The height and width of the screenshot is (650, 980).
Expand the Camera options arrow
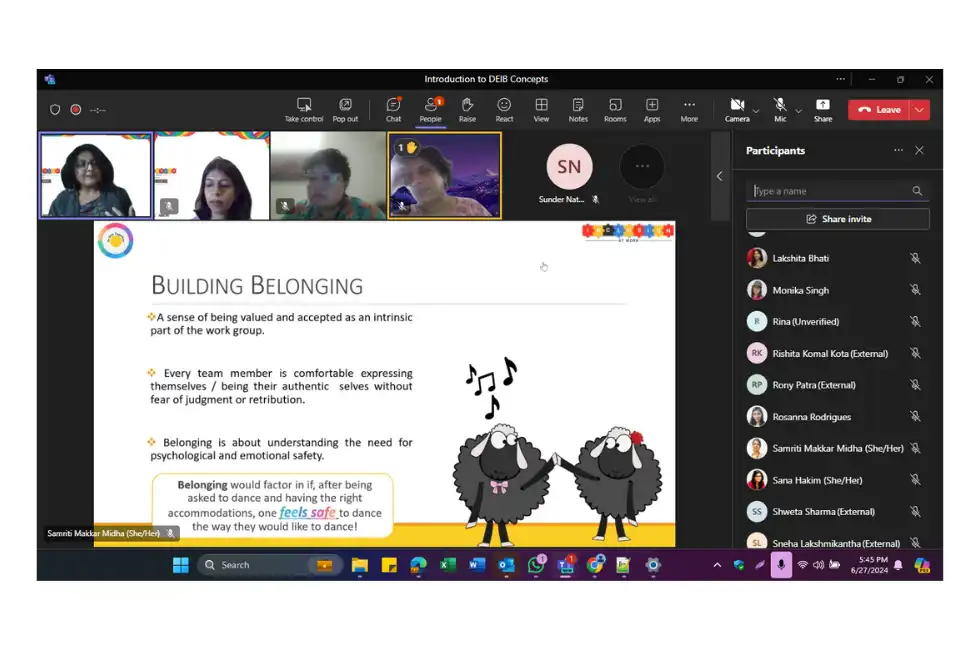756,111
